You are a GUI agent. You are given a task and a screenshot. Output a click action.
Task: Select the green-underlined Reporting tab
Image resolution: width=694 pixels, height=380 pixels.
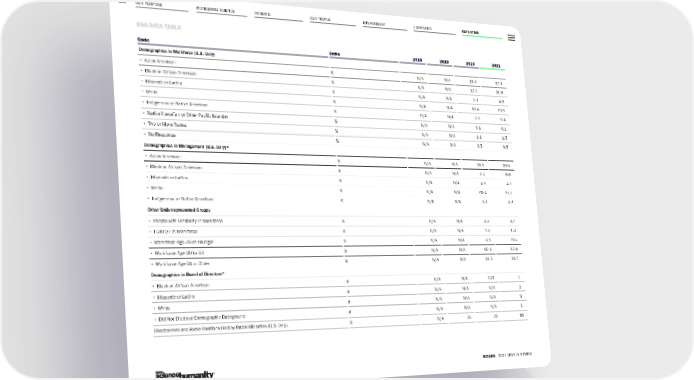pos(470,32)
